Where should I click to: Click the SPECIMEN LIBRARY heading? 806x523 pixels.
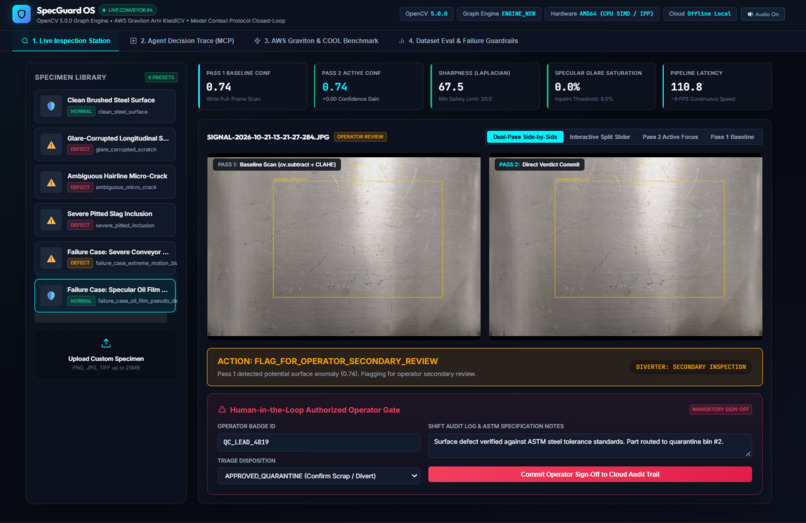pyautogui.click(x=70, y=77)
